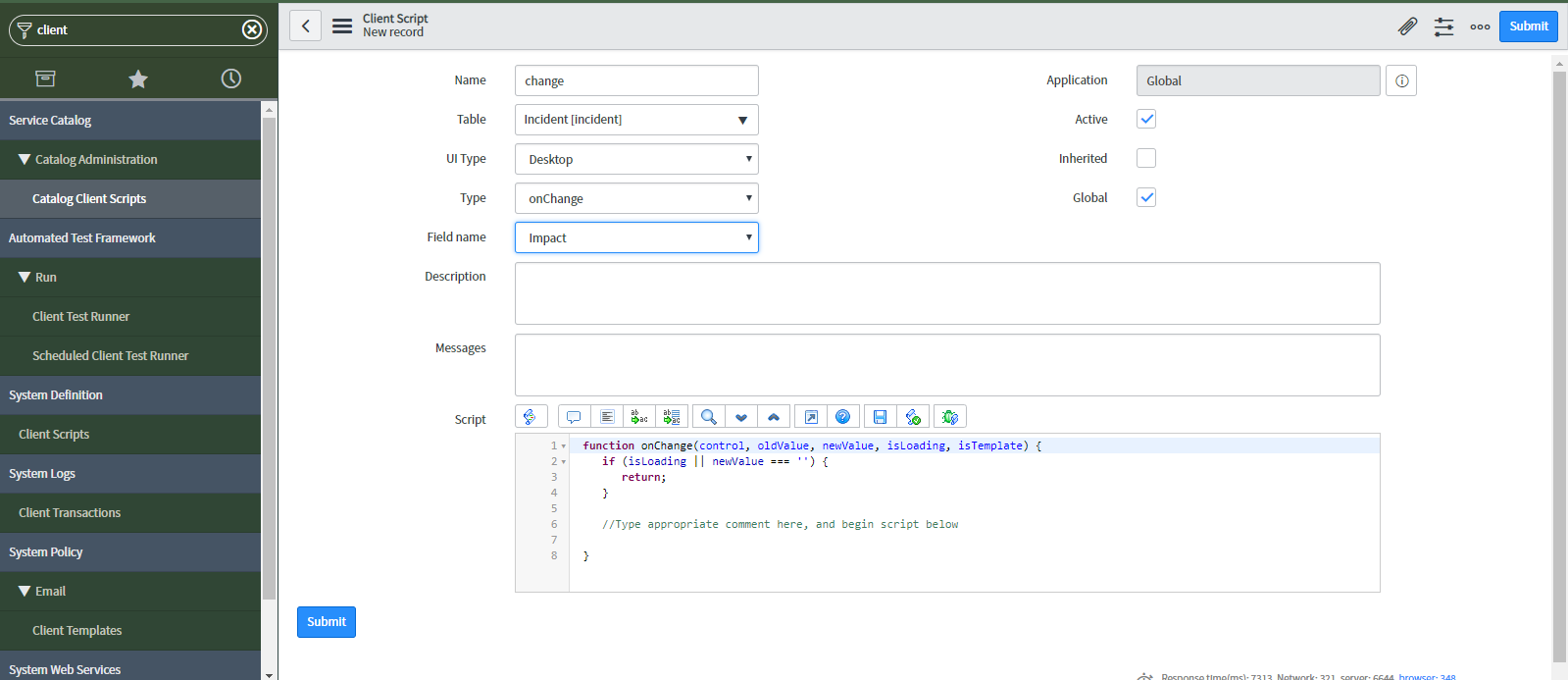Open Client Transactions module
Image resolution: width=1568 pixels, height=680 pixels.
(x=130, y=512)
